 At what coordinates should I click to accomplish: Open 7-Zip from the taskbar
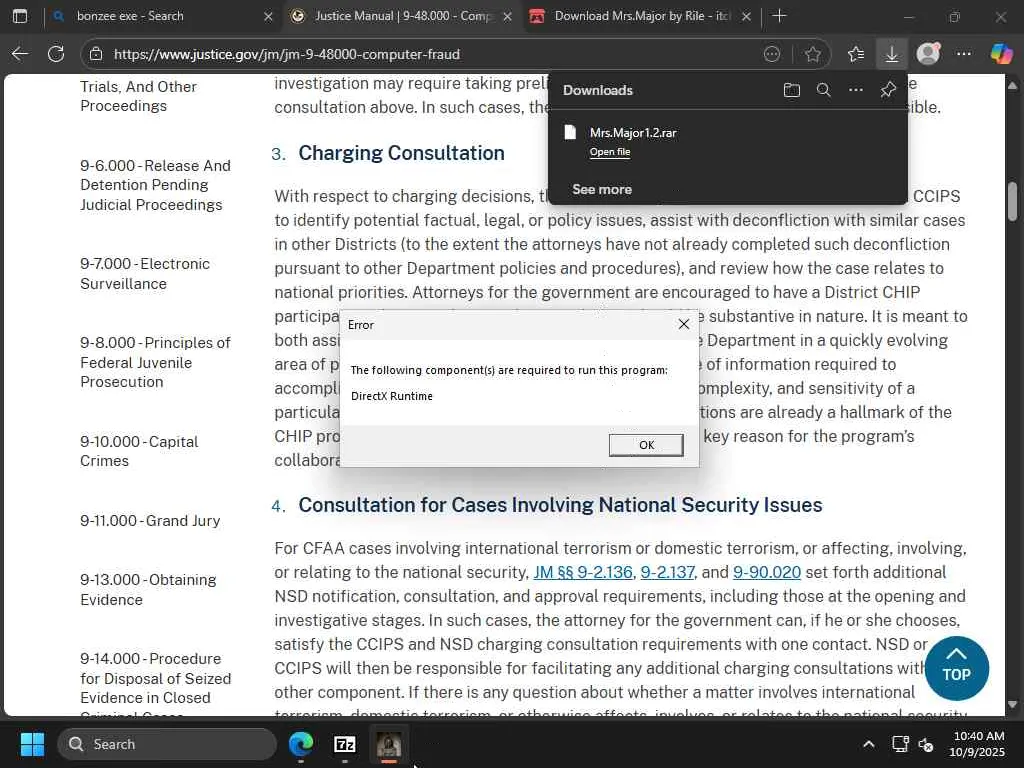click(345, 744)
